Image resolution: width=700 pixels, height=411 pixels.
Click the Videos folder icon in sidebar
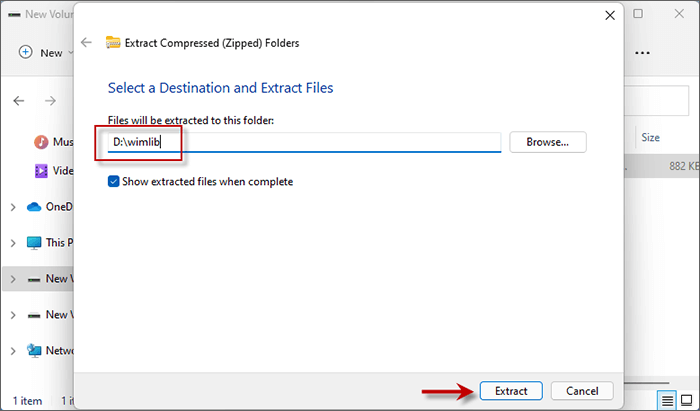41,171
